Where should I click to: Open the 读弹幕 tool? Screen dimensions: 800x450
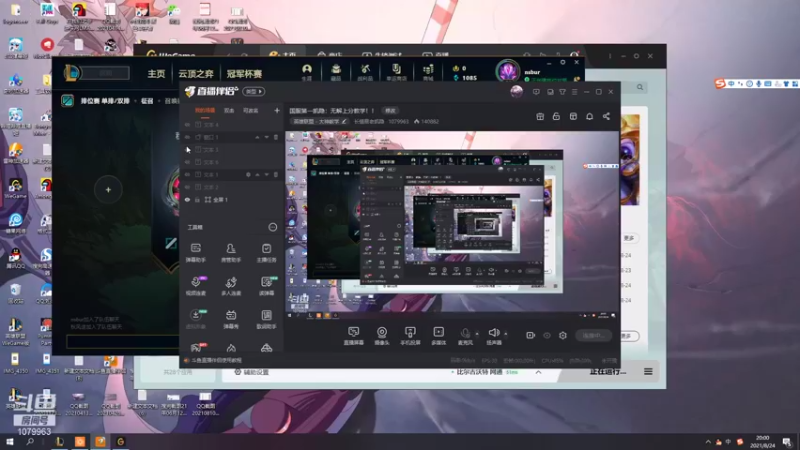tap(266, 286)
